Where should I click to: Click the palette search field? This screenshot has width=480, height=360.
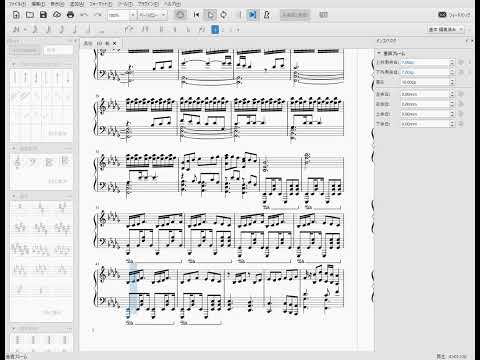click(58, 51)
